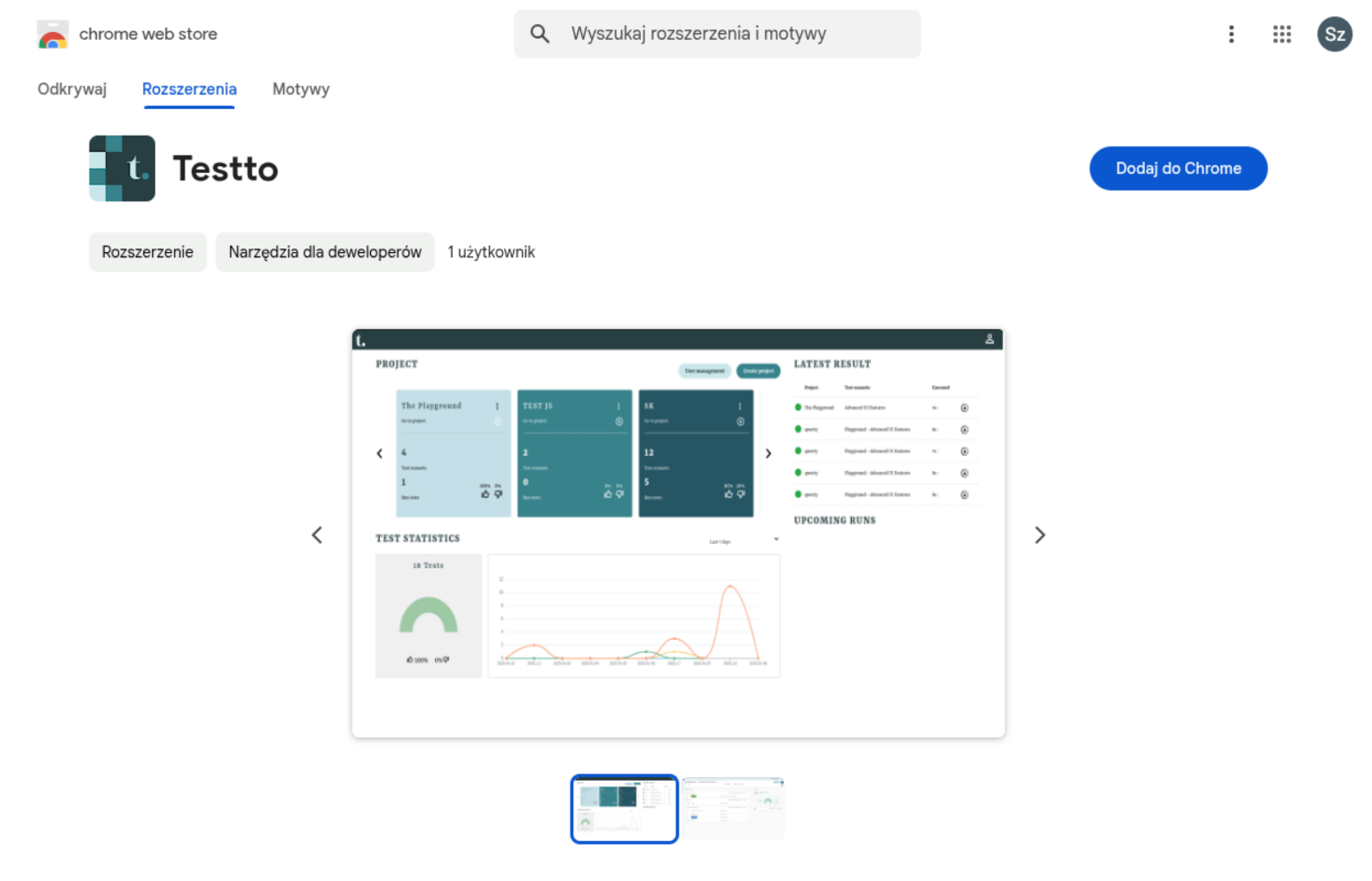Switch to the Odkrywaj tab
This screenshot has width=1372, height=881.
72,89
